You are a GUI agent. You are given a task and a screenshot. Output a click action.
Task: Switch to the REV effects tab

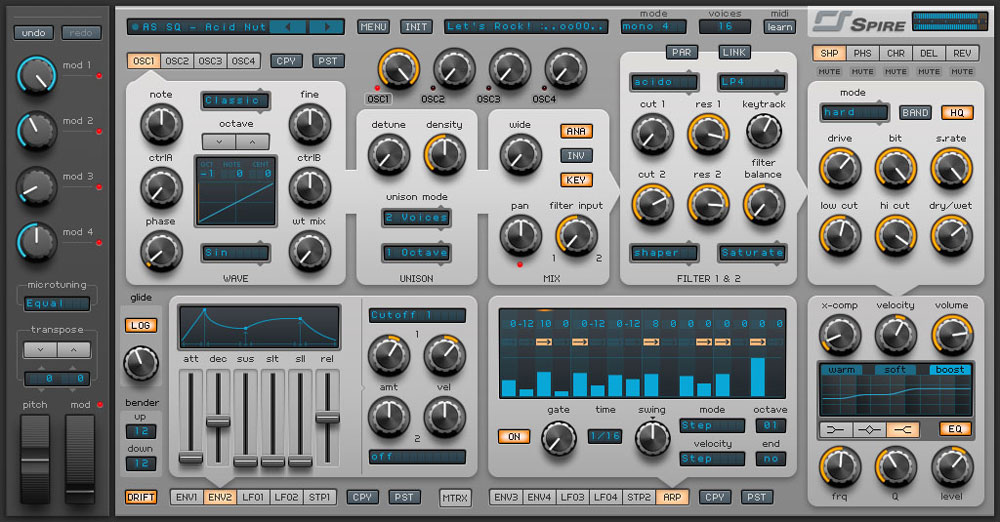(x=962, y=53)
